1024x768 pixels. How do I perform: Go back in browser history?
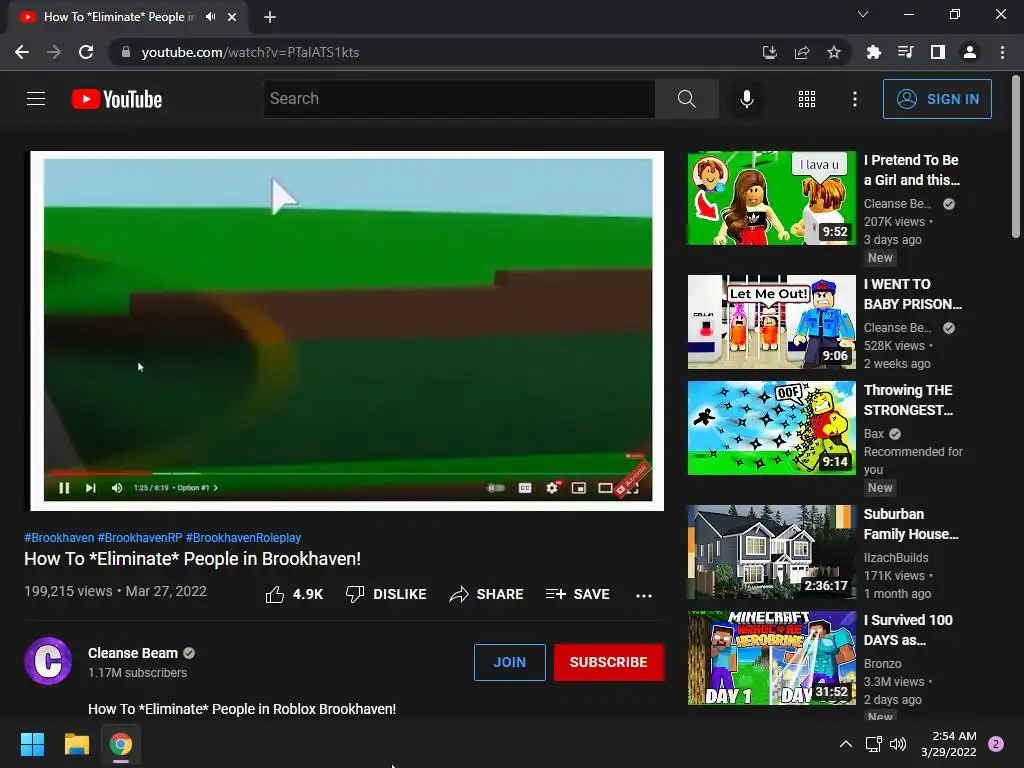(x=22, y=52)
